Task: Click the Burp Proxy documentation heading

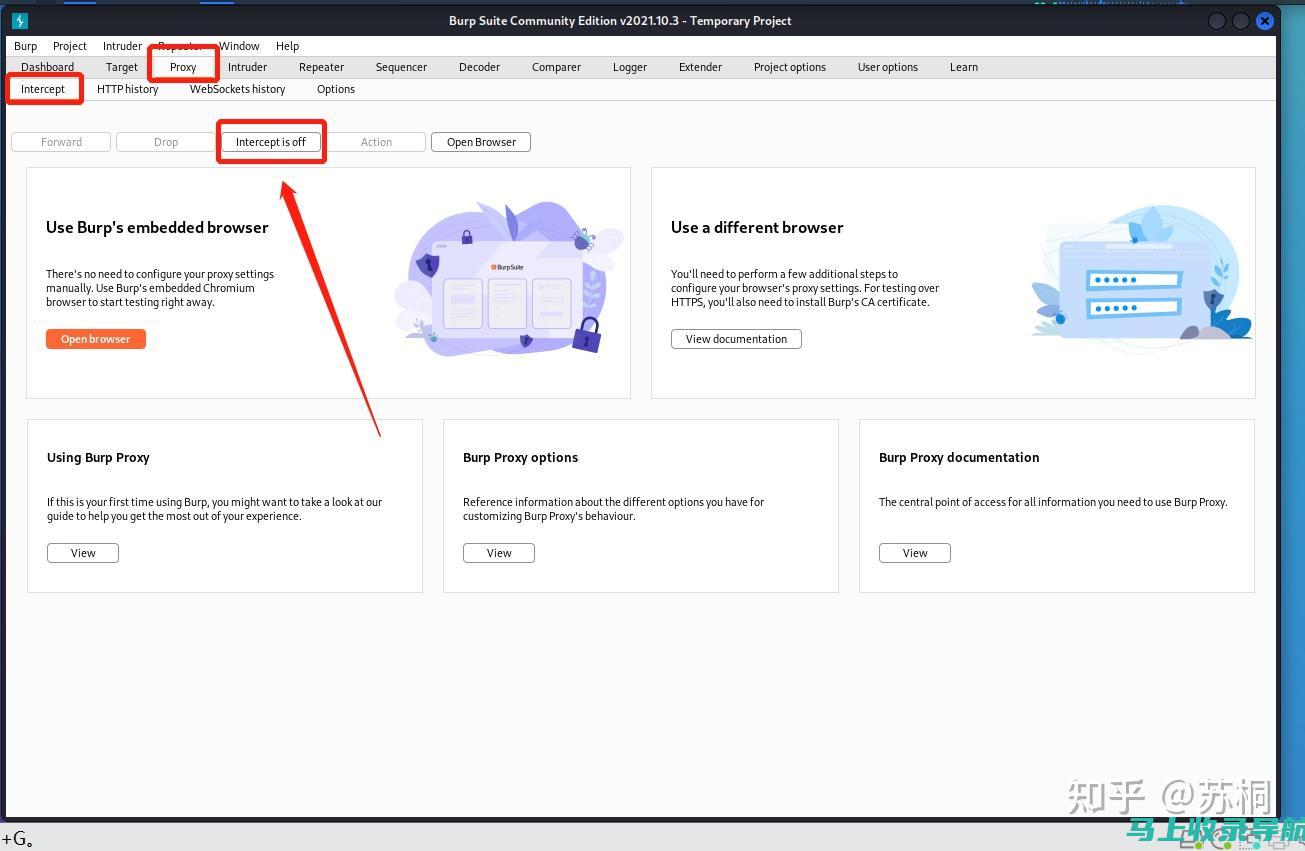Action: 959,457
